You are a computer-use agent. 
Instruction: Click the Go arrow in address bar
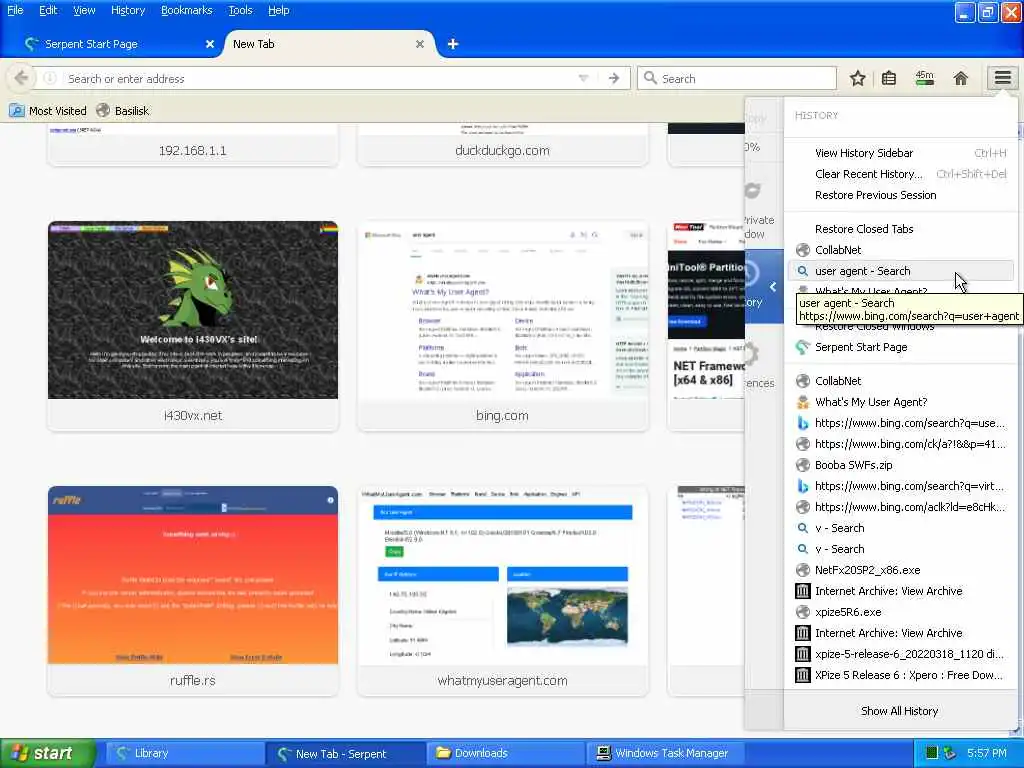(613, 78)
